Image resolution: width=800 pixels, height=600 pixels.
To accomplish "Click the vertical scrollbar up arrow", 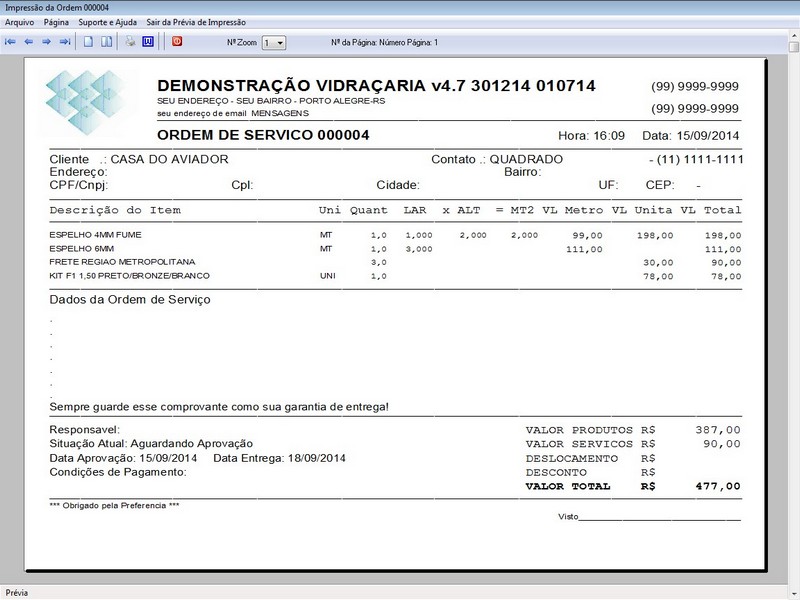I will (793, 35).
